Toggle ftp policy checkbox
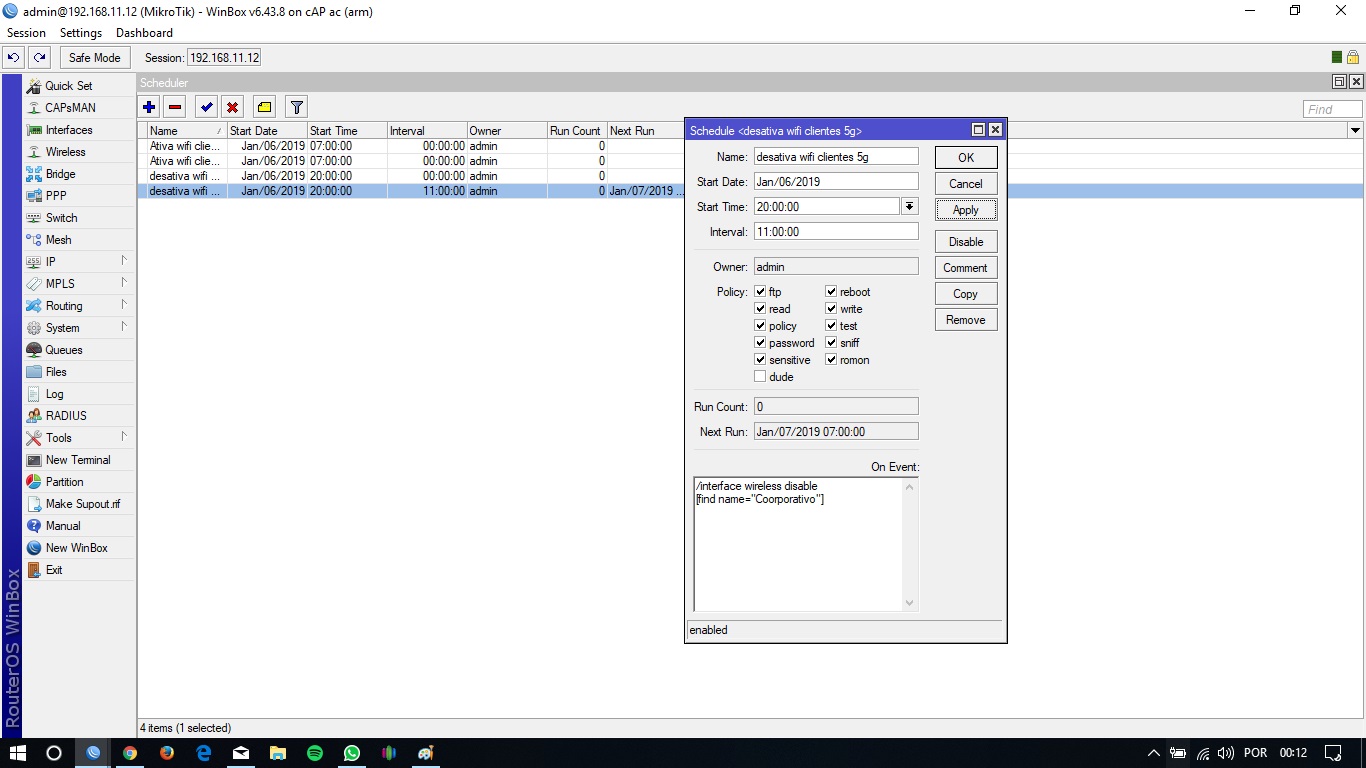 [760, 292]
